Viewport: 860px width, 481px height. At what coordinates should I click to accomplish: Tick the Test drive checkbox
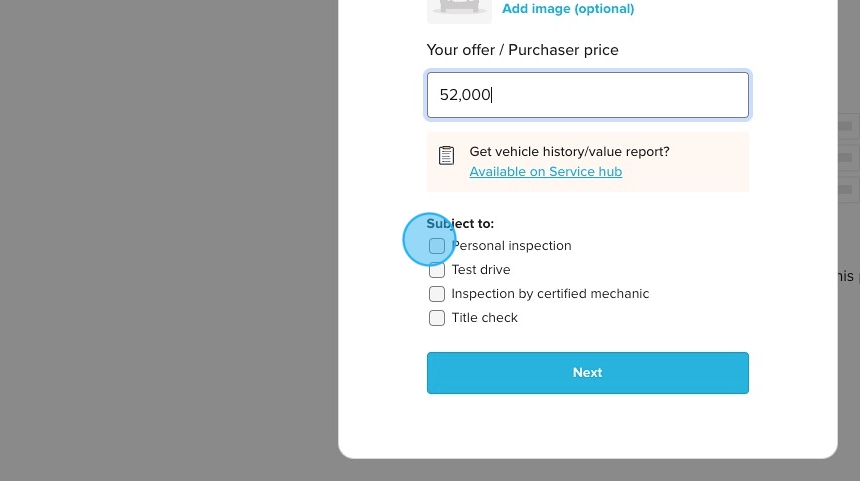[437, 270]
